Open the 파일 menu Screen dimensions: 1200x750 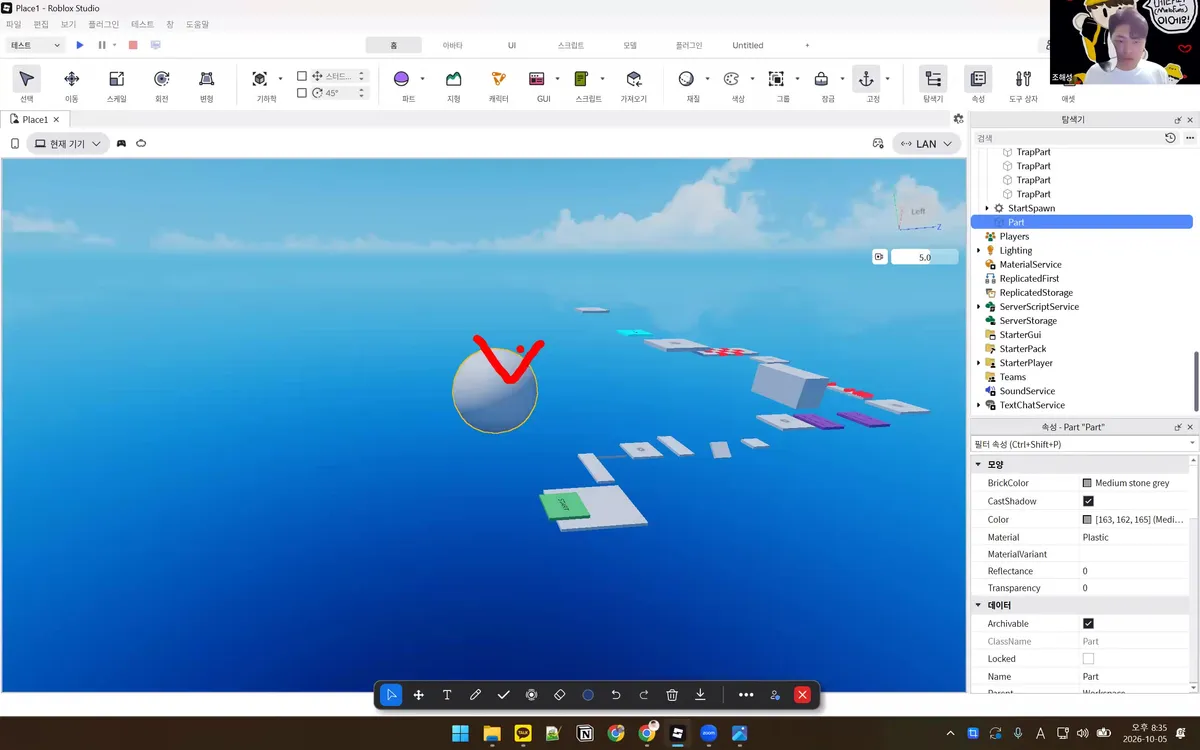[x=14, y=24]
